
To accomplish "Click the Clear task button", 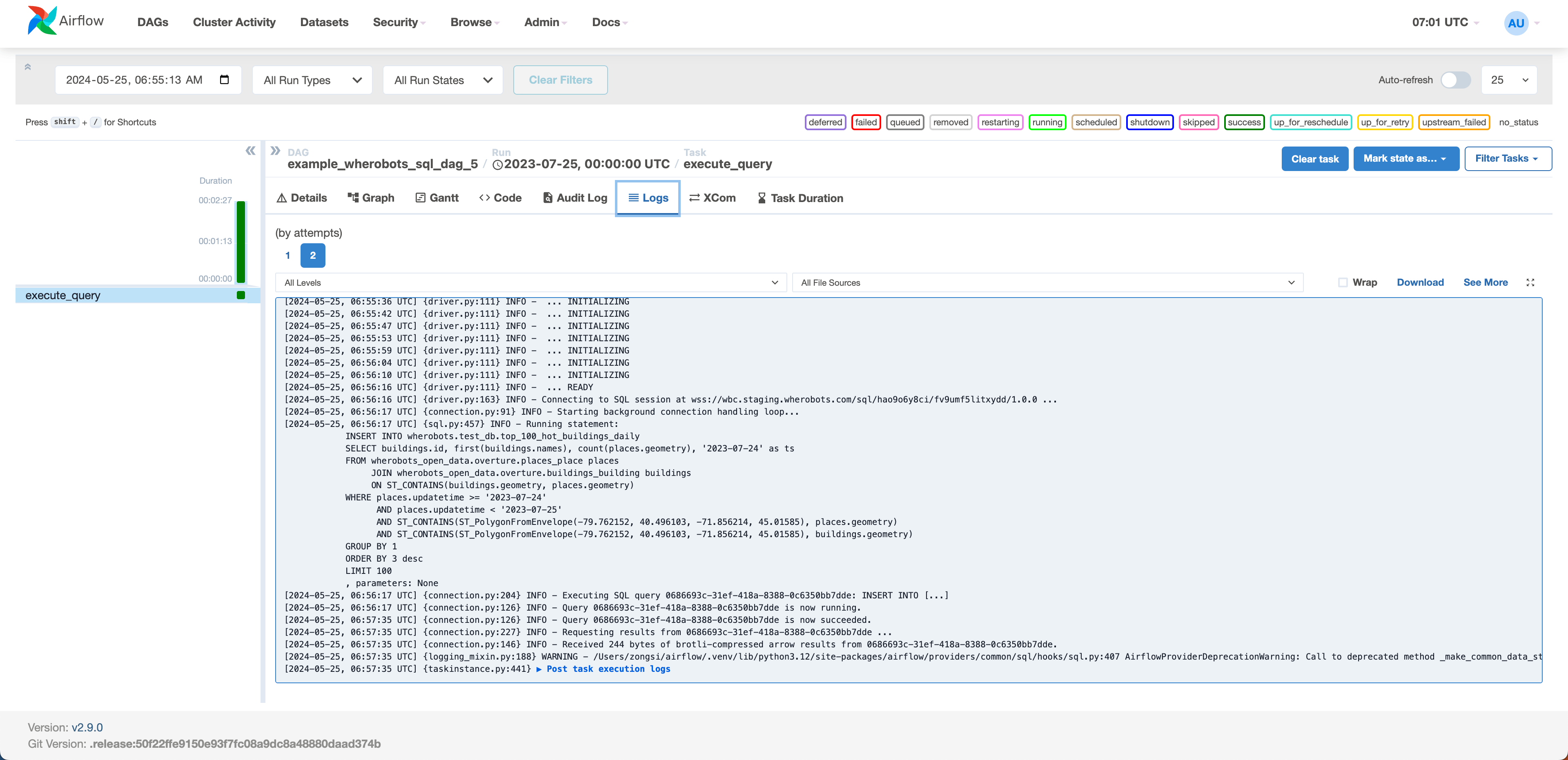I will tap(1315, 159).
